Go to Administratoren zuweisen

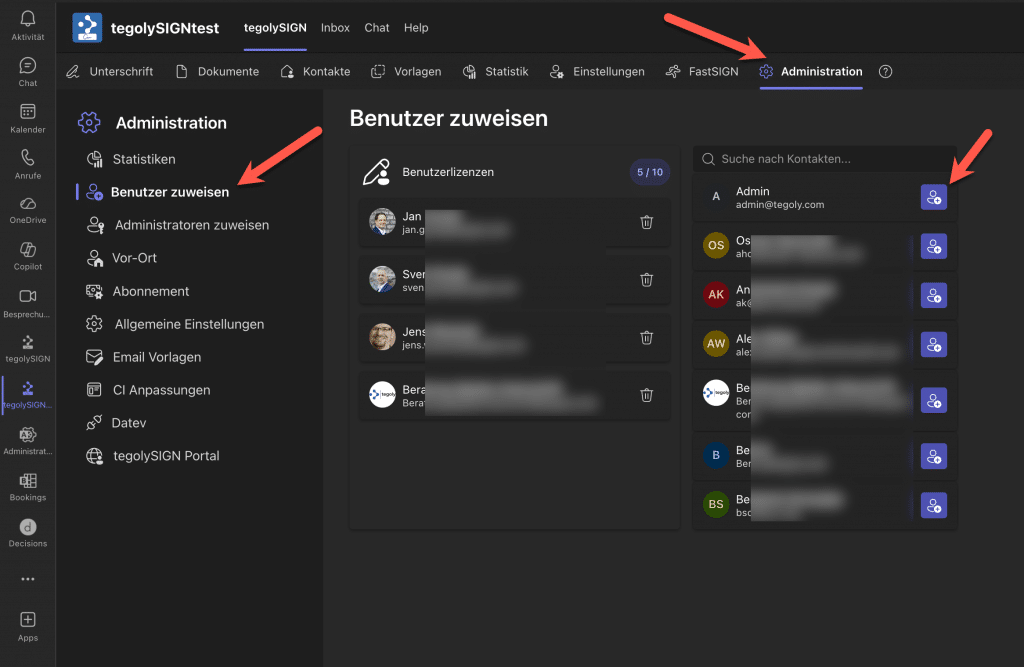pos(191,225)
